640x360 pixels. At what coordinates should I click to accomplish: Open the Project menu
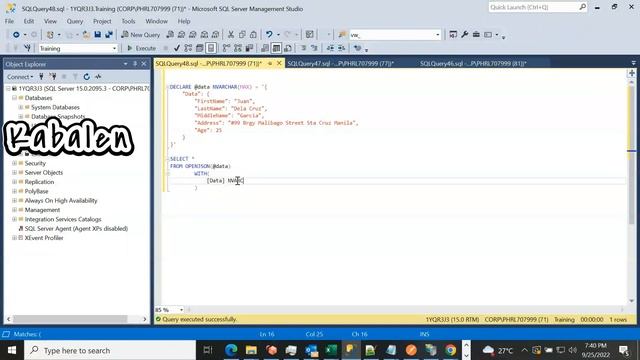click(x=102, y=21)
